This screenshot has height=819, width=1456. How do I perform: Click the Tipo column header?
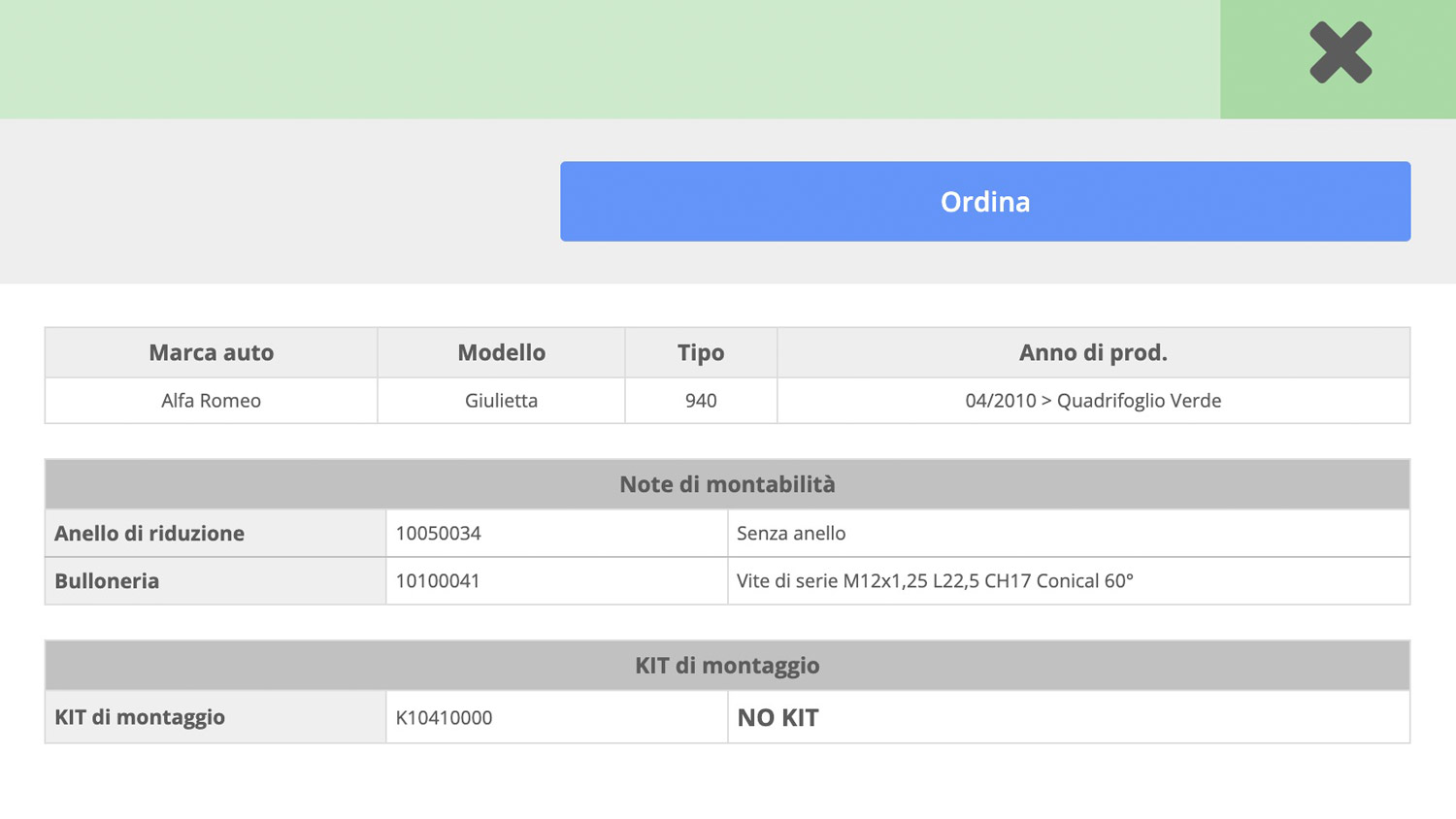[x=701, y=353]
